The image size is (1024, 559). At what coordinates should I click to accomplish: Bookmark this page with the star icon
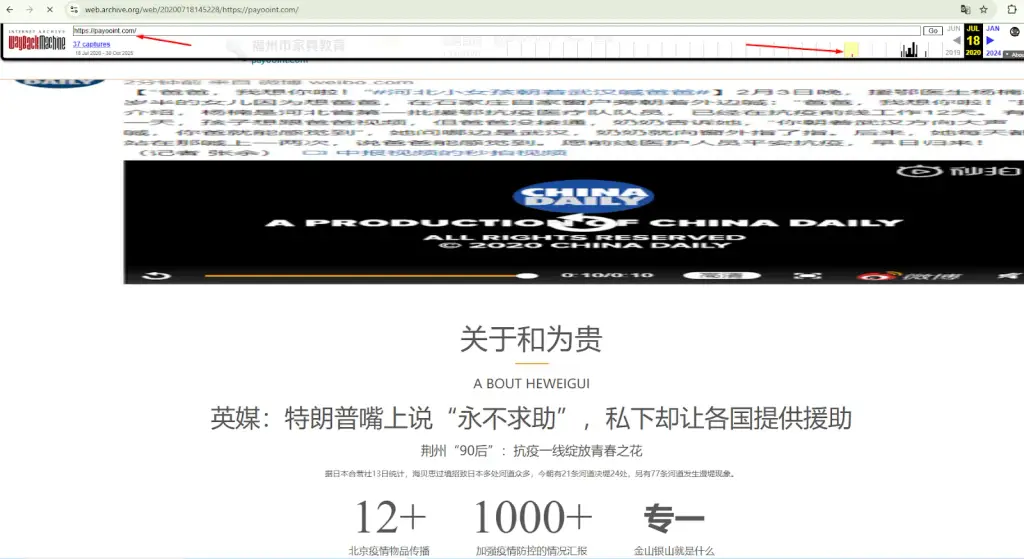coord(984,9)
